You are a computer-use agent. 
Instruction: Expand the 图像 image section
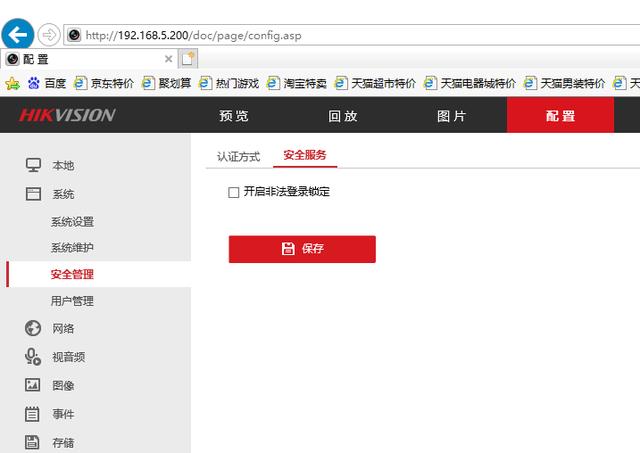coord(63,386)
